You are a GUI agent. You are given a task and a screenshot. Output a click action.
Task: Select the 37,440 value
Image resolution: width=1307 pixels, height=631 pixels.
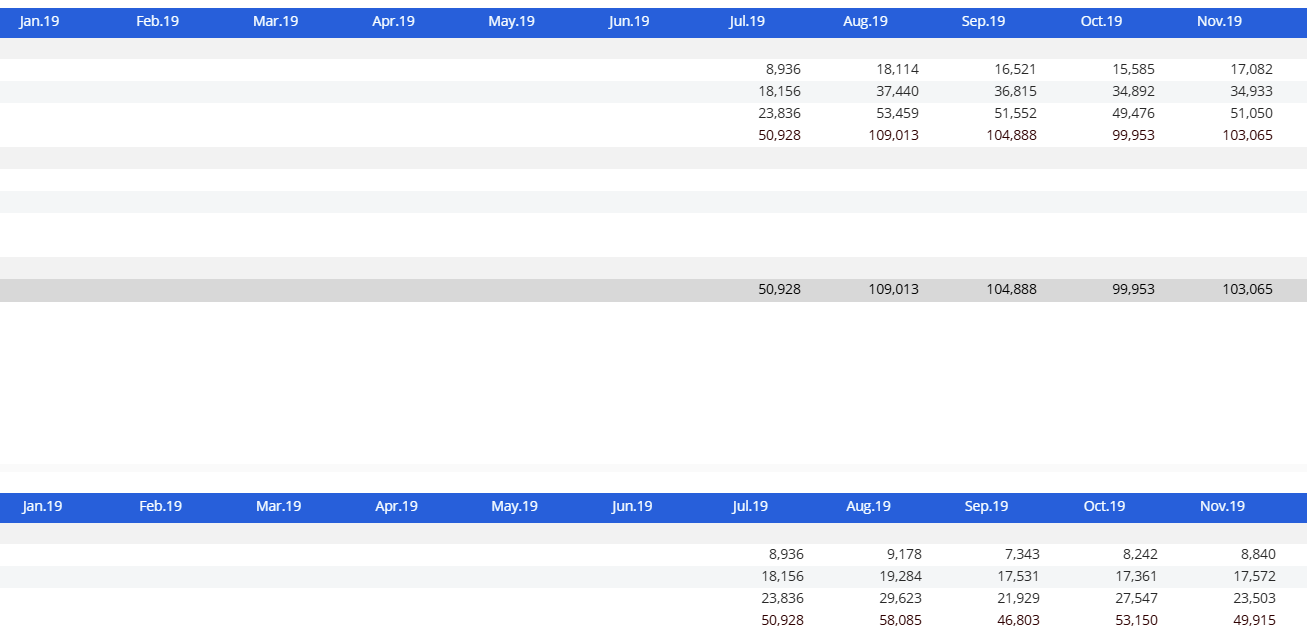coord(897,91)
